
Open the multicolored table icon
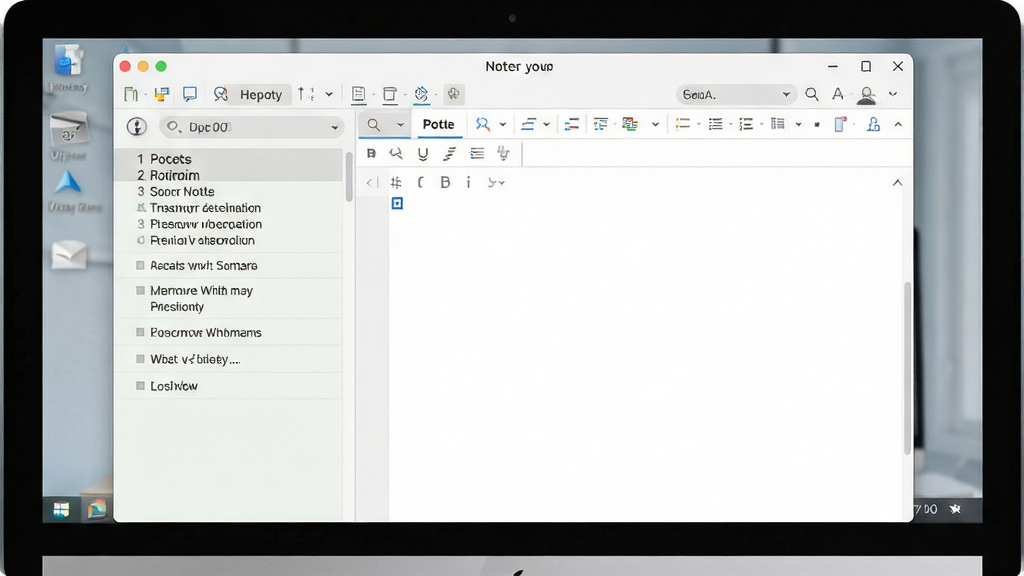(x=630, y=125)
